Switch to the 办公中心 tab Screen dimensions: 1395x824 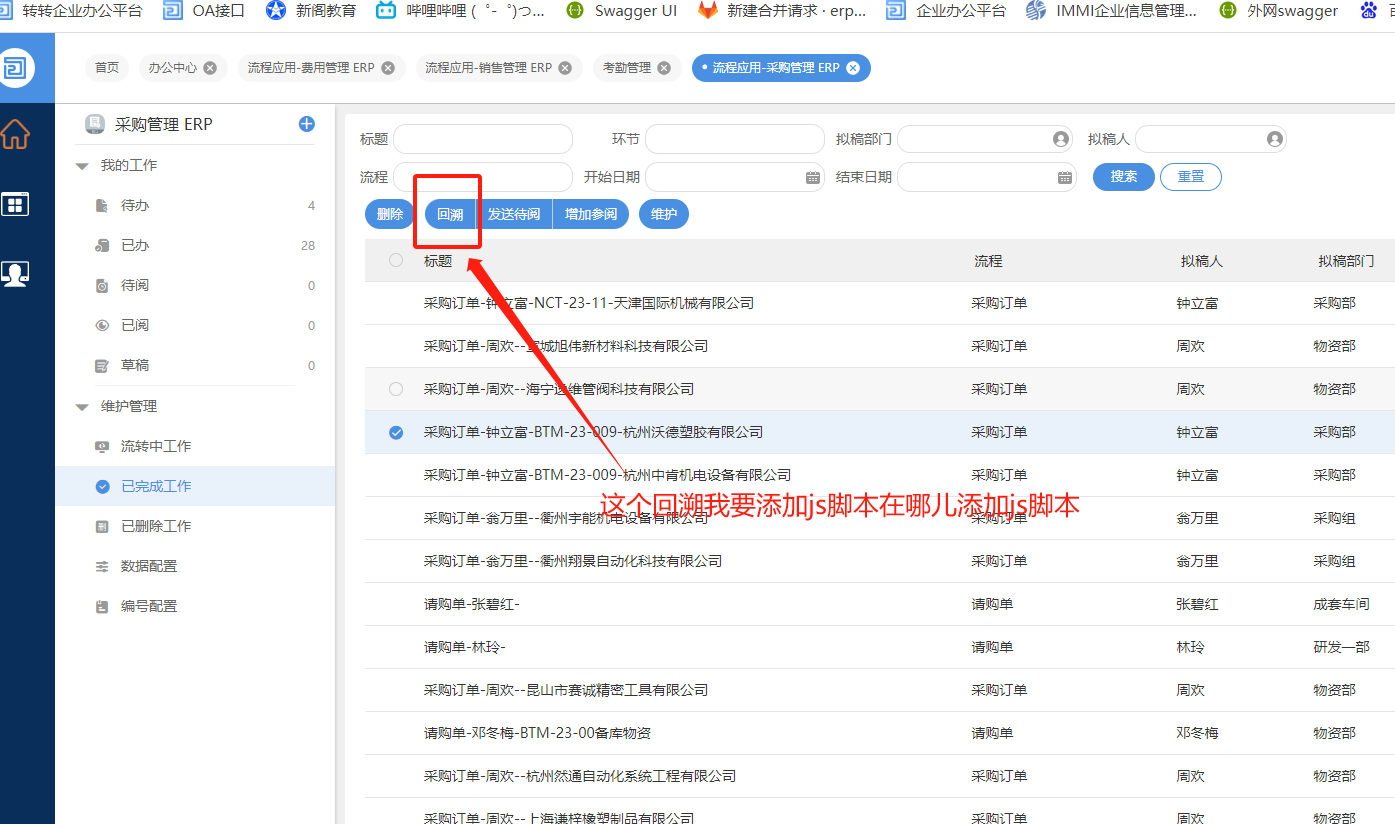click(x=173, y=68)
